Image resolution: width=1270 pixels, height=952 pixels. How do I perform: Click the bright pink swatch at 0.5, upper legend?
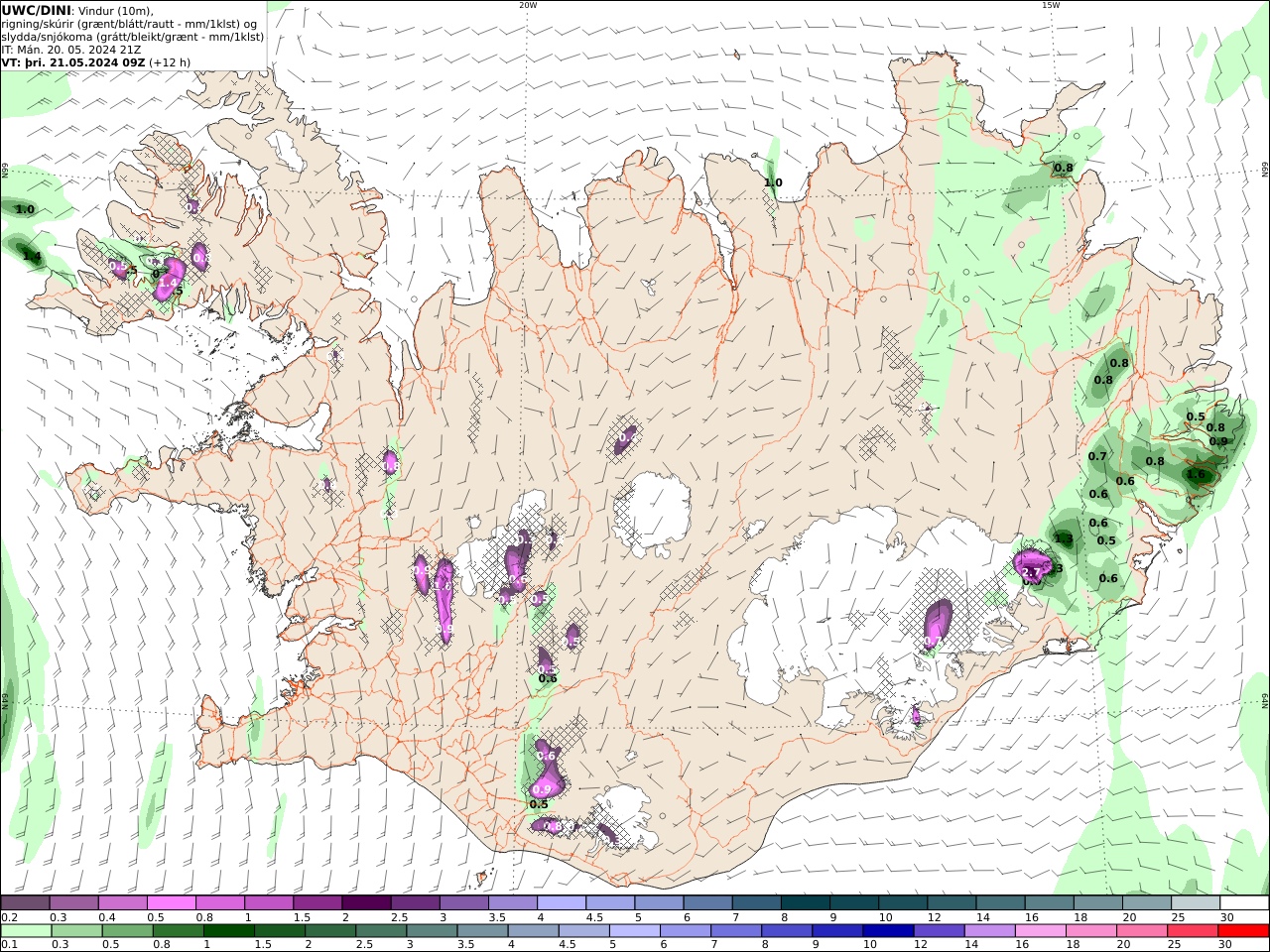coord(171,903)
